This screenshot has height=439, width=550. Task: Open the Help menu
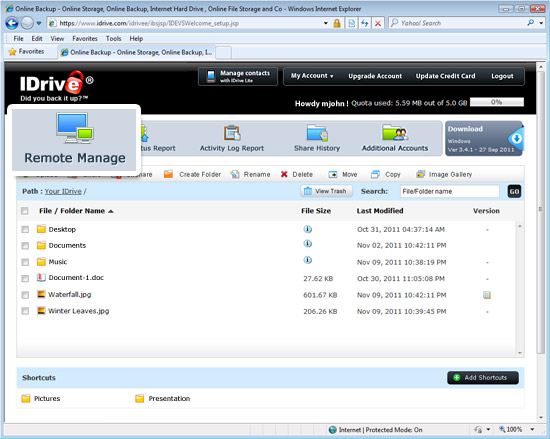(136, 39)
